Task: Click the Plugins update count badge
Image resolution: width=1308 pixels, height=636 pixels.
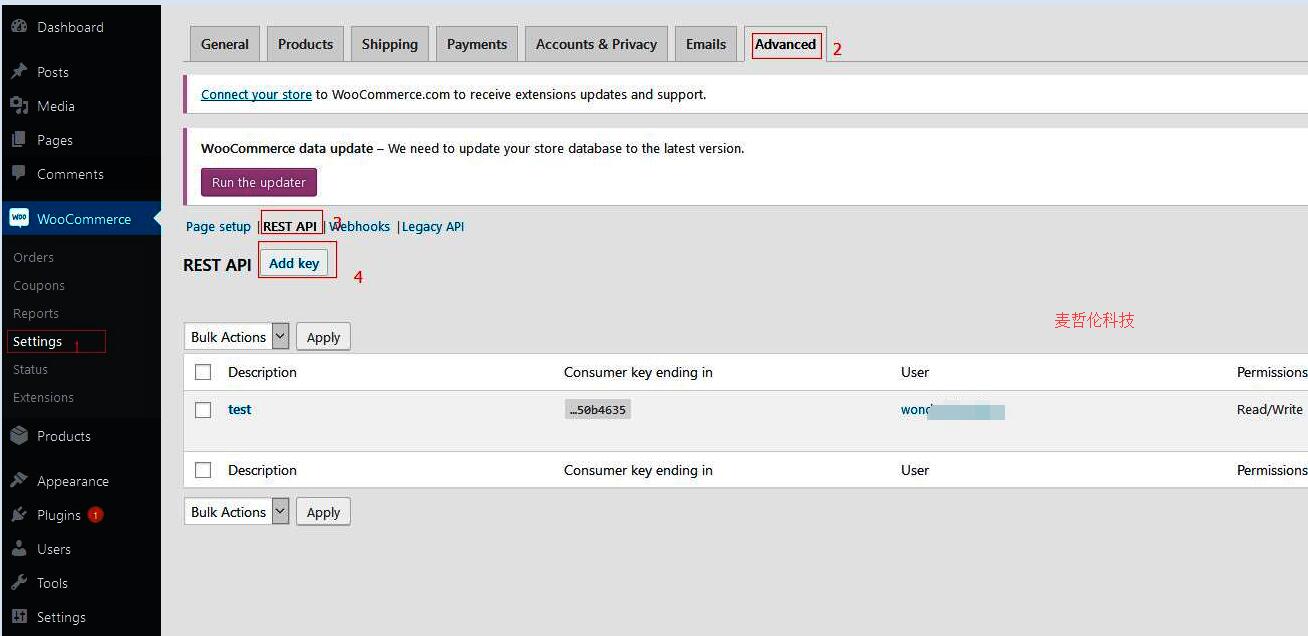Action: [95, 515]
